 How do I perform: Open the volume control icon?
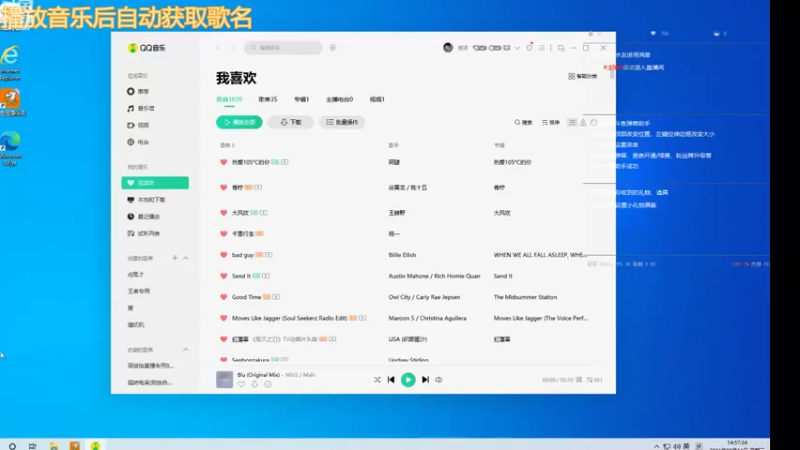[x=439, y=380]
